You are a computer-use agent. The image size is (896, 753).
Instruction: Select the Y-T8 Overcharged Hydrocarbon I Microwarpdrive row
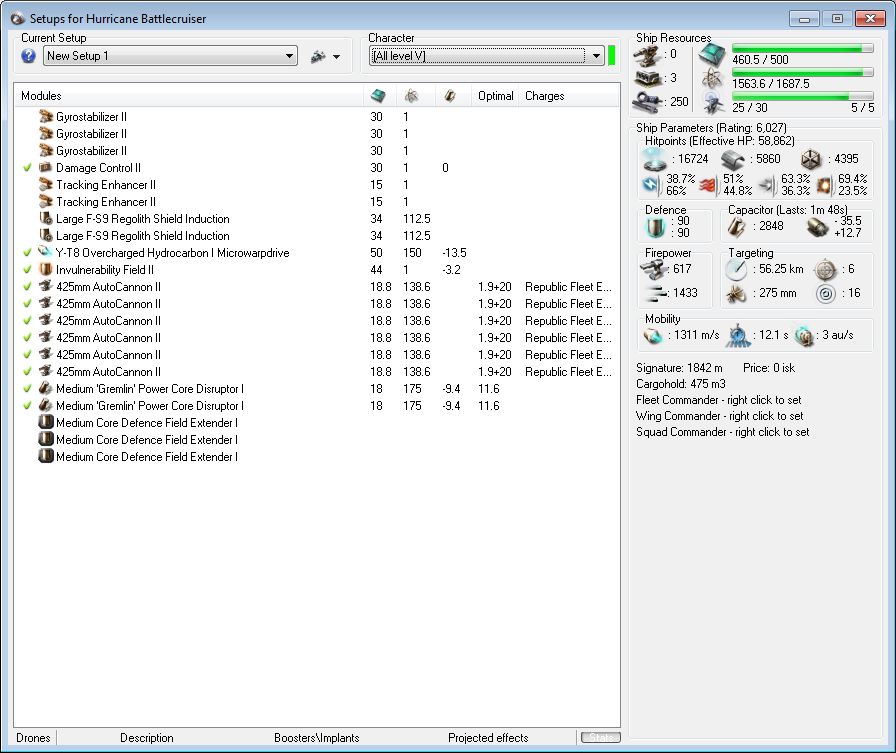click(x=317, y=253)
